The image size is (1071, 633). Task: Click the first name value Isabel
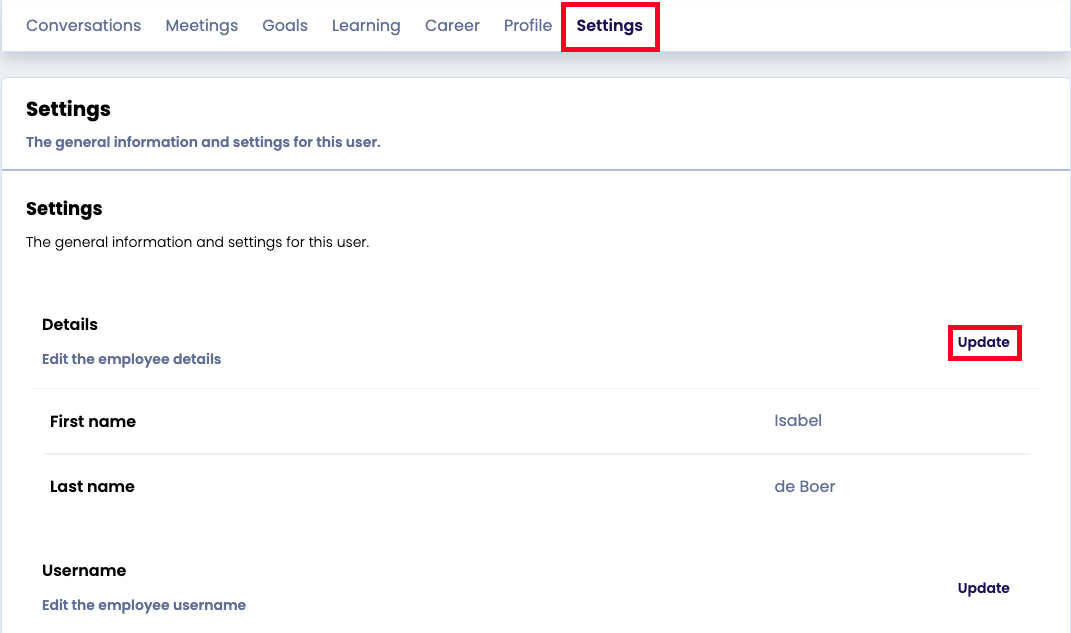(797, 421)
